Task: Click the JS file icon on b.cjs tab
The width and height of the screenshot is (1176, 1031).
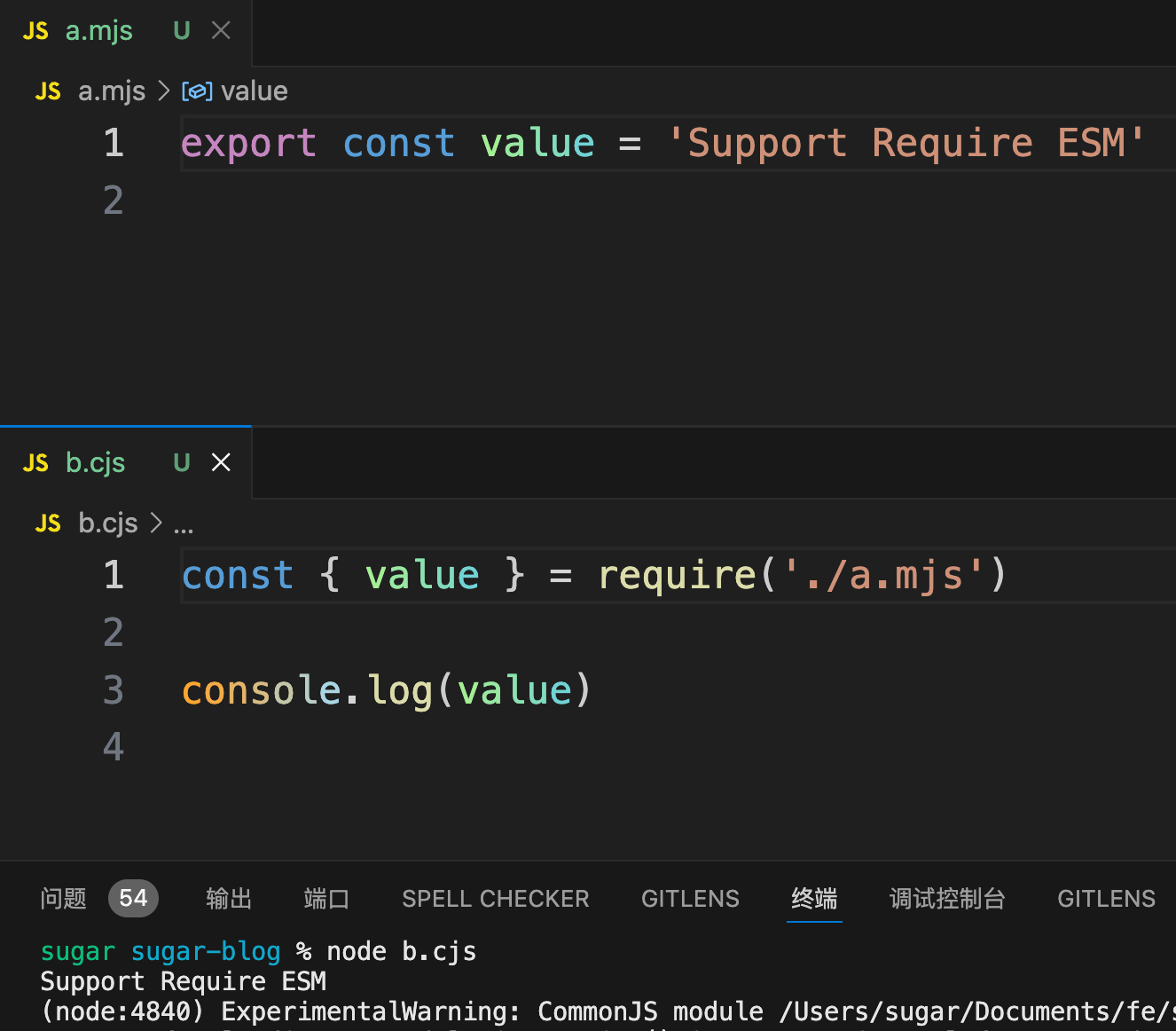Action: [x=35, y=463]
